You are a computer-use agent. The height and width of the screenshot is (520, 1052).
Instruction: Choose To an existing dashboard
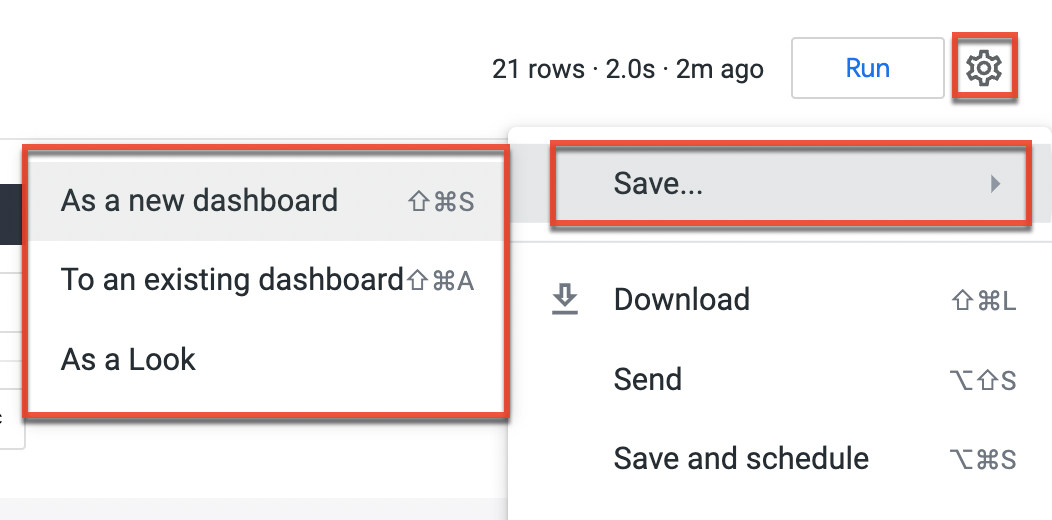point(232,279)
